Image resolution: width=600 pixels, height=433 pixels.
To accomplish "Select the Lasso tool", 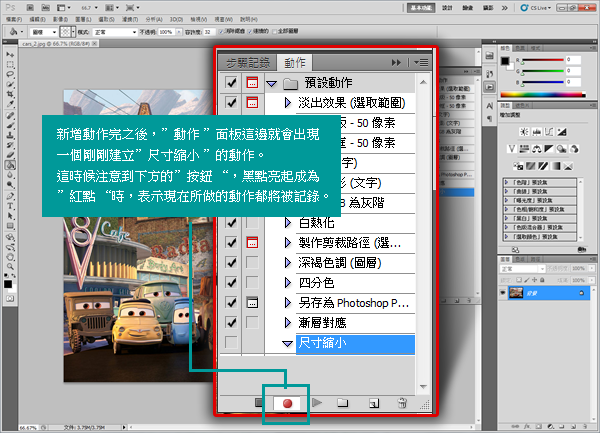I will coord(10,74).
